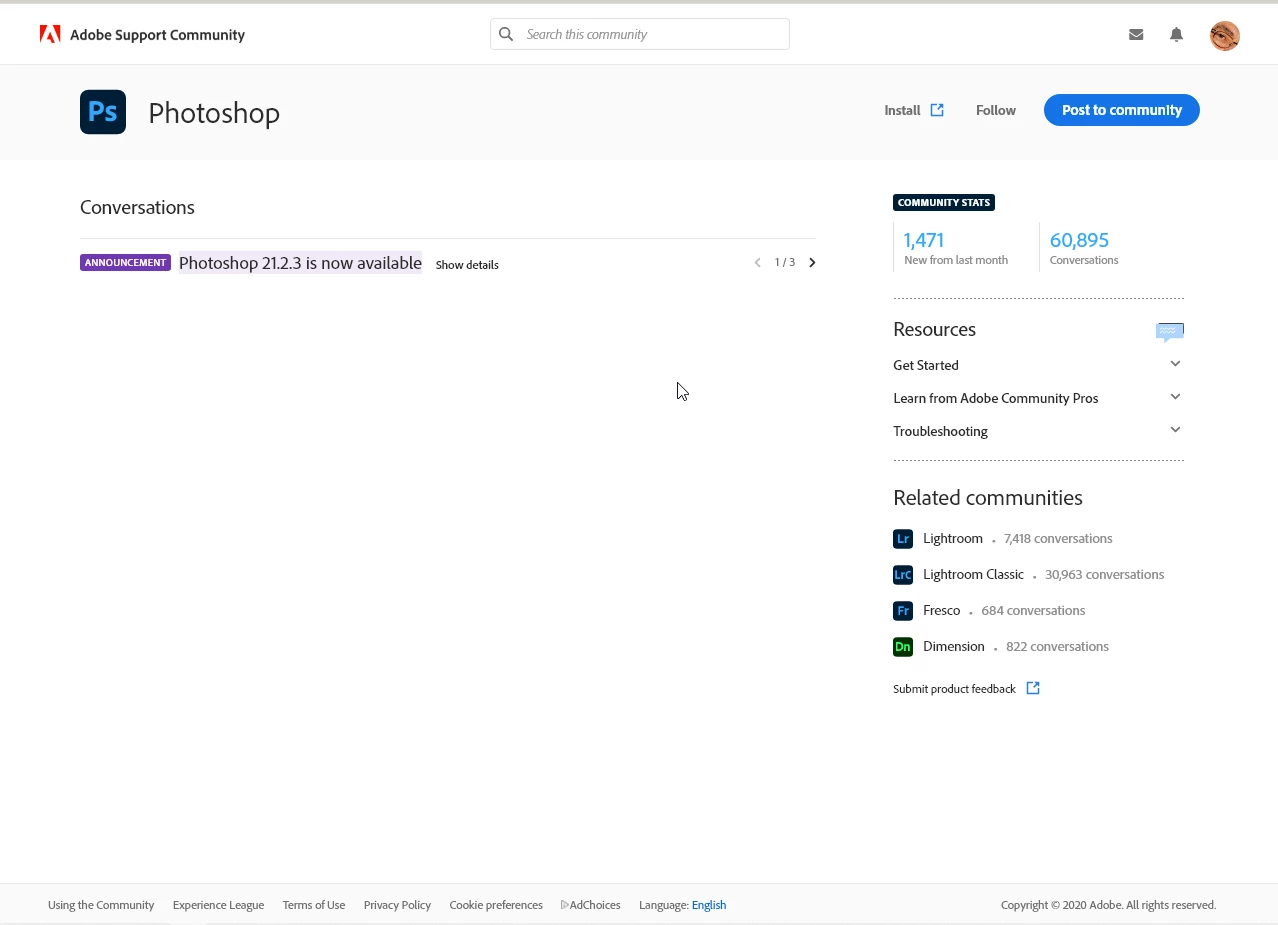Click the external link icon beside Install

[937, 110]
